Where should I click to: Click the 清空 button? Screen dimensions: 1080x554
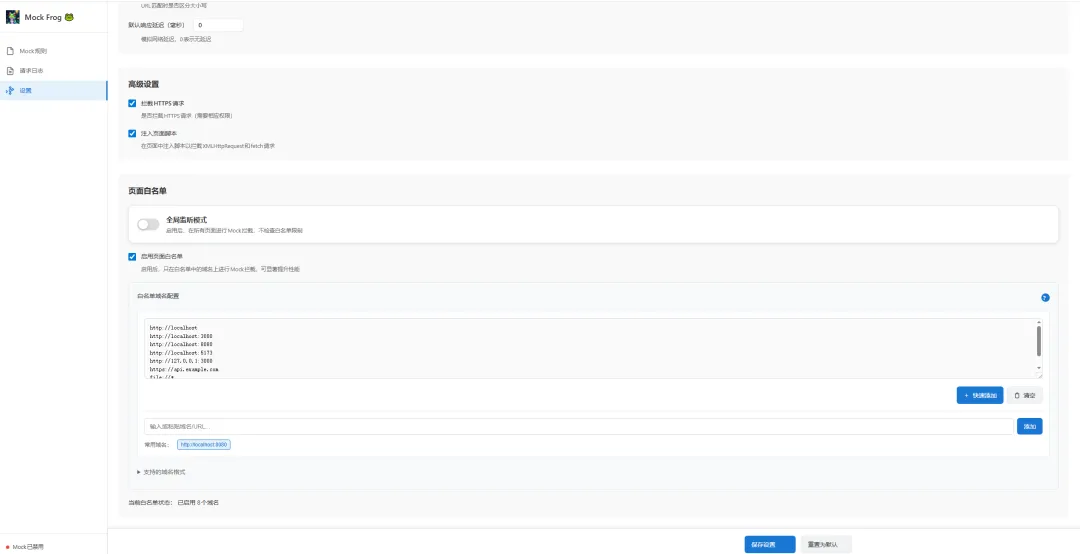pyautogui.click(x=1025, y=396)
